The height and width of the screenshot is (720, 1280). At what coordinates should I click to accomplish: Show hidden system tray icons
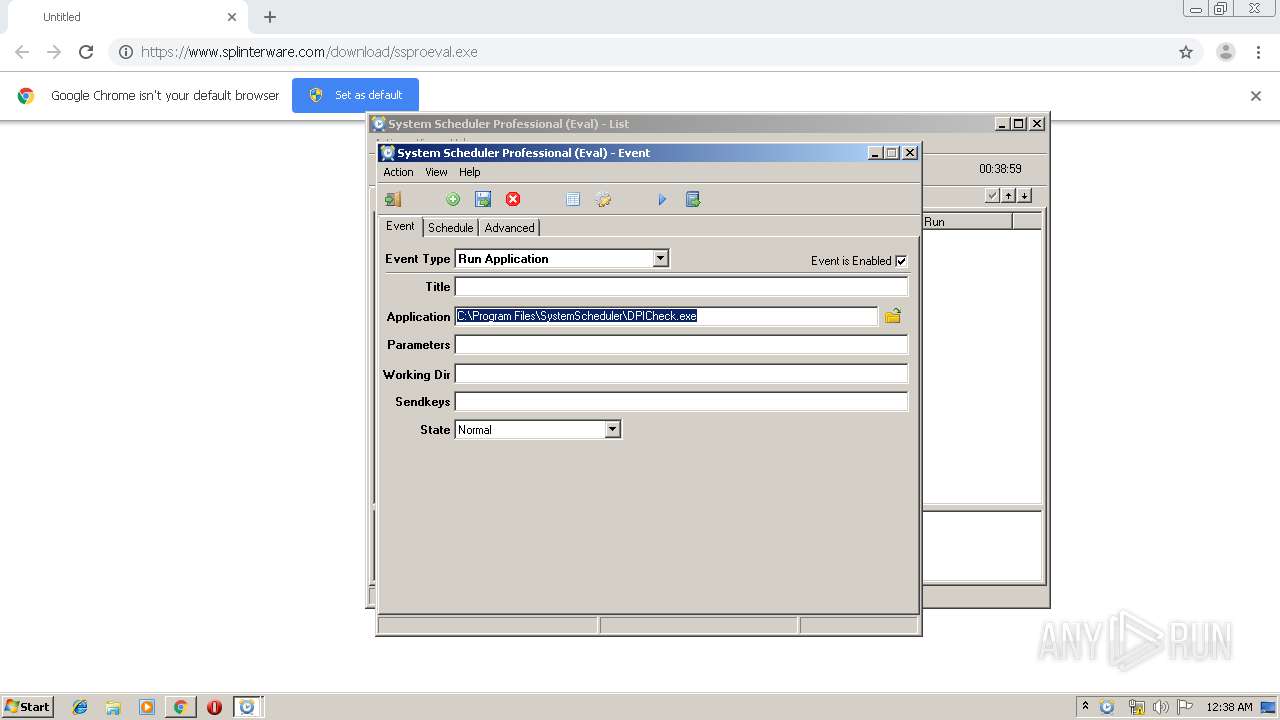pyautogui.click(x=1085, y=707)
